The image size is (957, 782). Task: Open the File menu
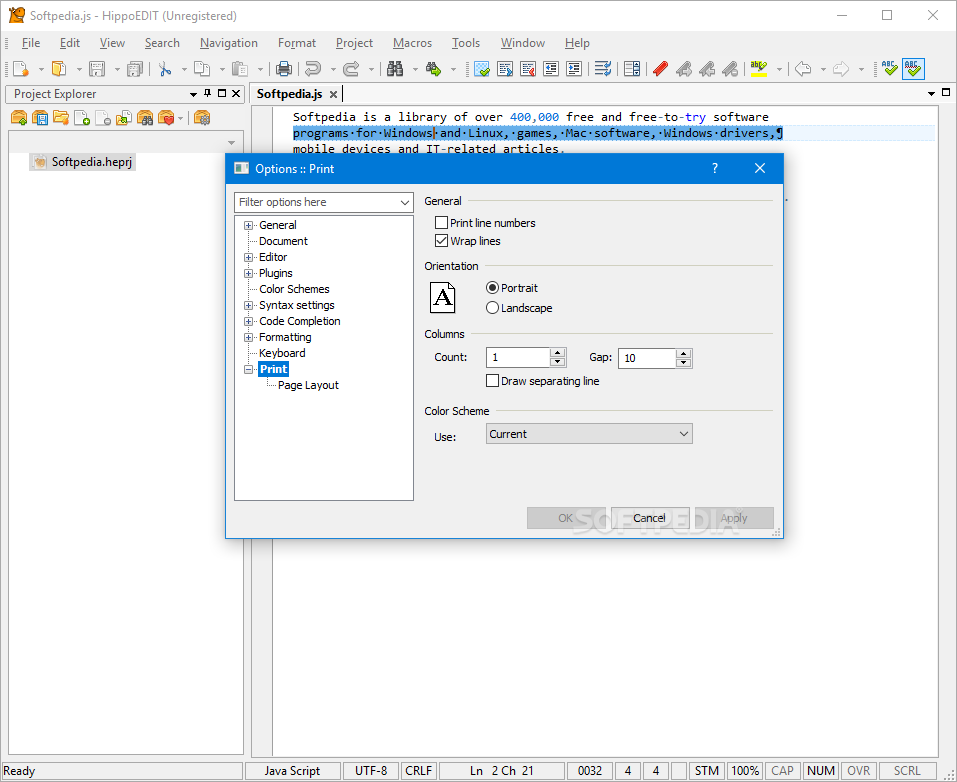[x=31, y=43]
